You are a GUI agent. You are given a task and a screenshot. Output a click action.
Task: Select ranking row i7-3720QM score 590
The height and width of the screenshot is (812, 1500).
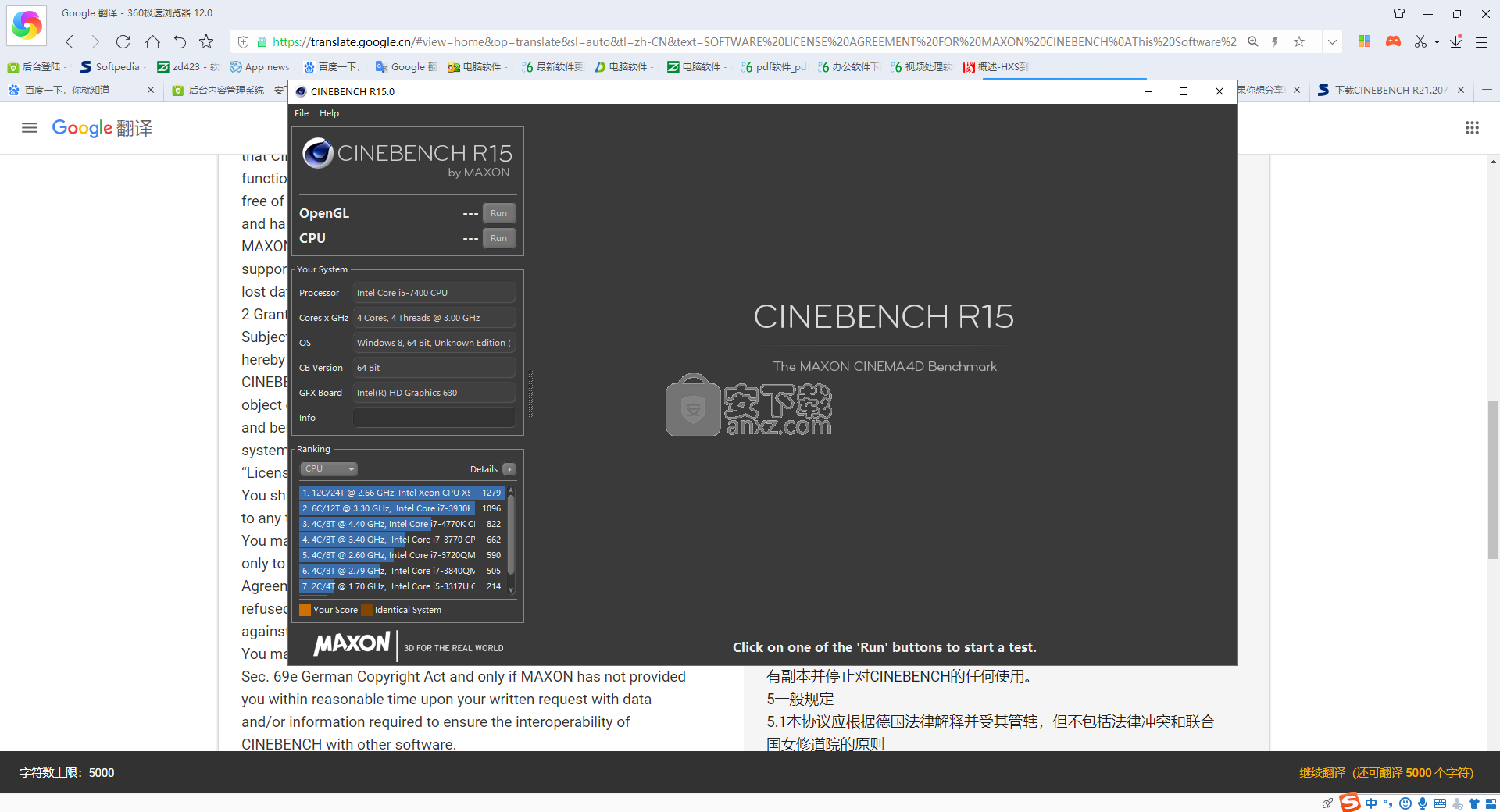pos(402,555)
